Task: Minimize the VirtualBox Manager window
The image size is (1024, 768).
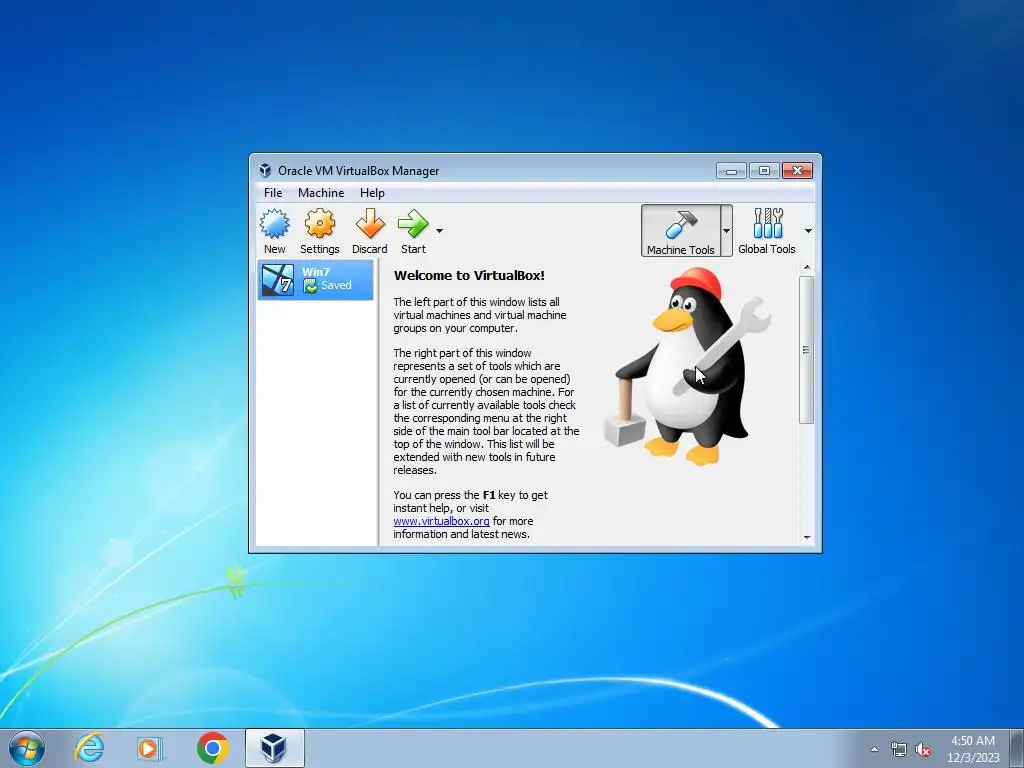Action: click(x=731, y=171)
